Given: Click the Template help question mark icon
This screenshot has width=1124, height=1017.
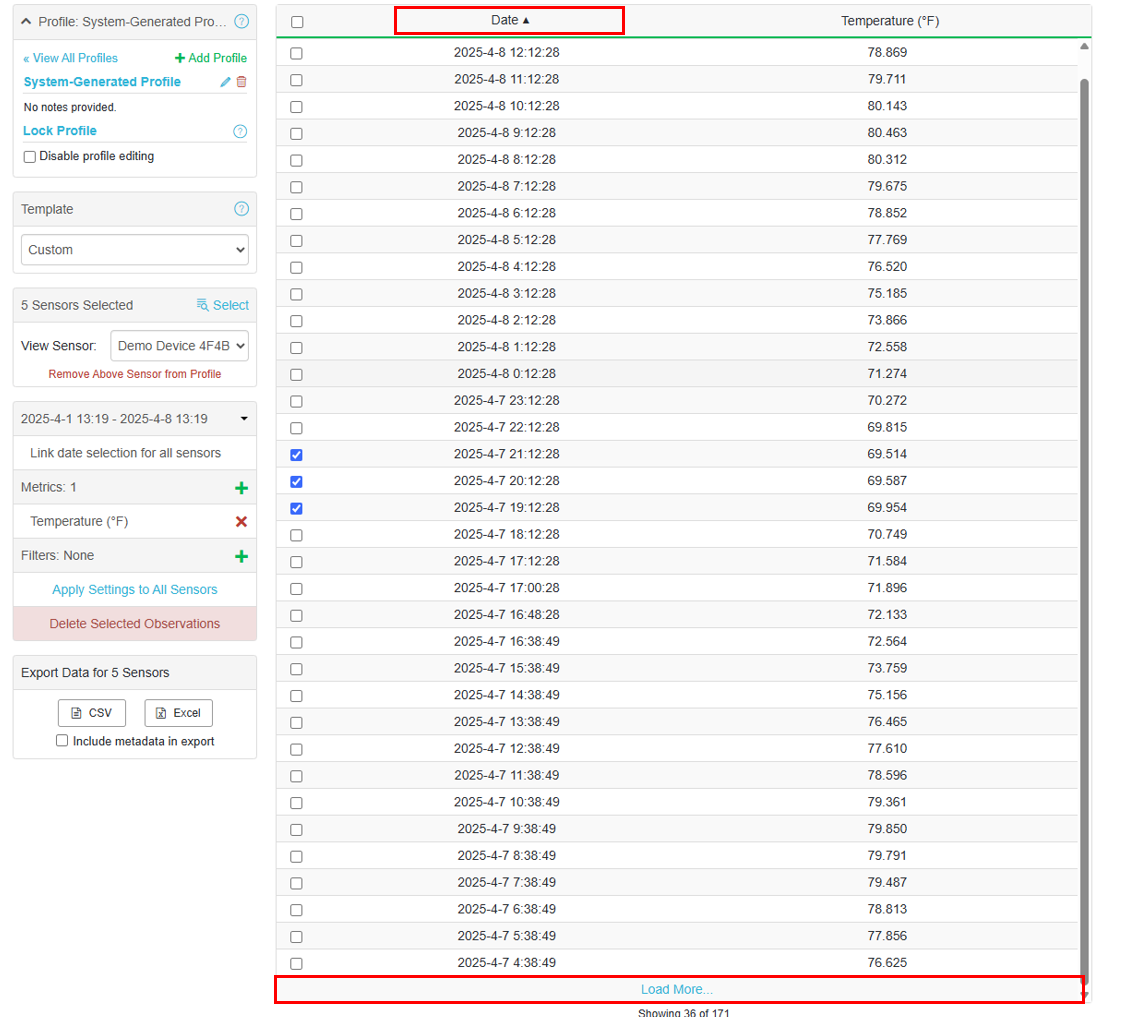Looking at the screenshot, I should tap(241, 209).
